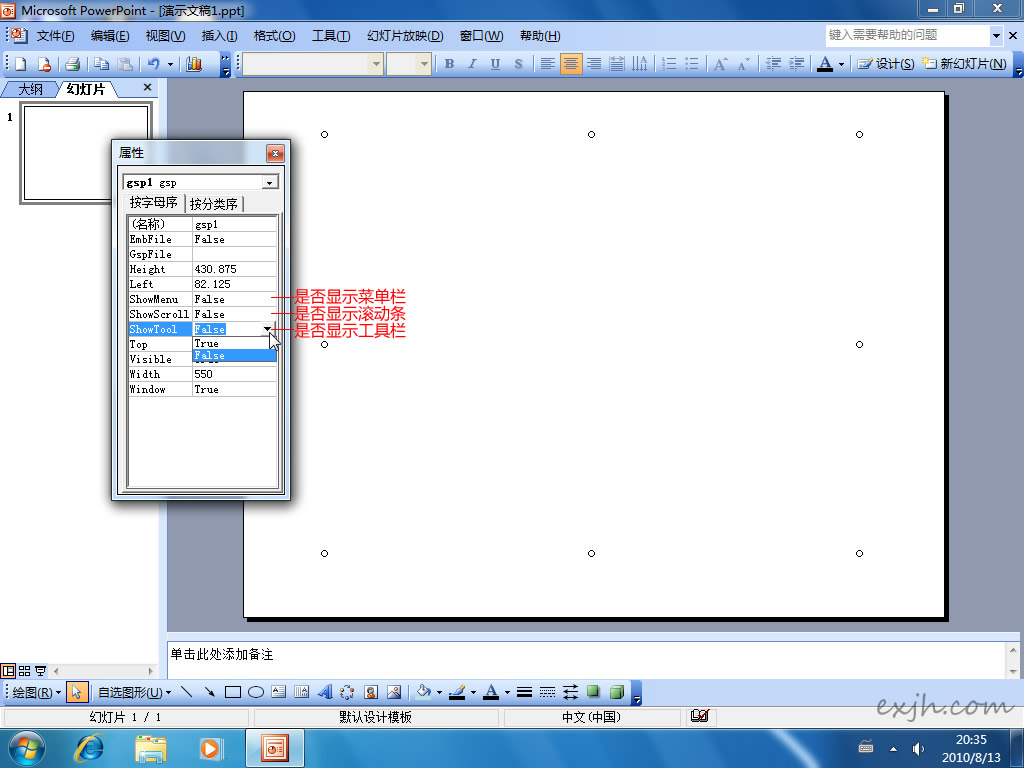Image resolution: width=1024 pixels, height=768 pixels.
Task: Toggle the select objects pointer
Action: [x=78, y=692]
